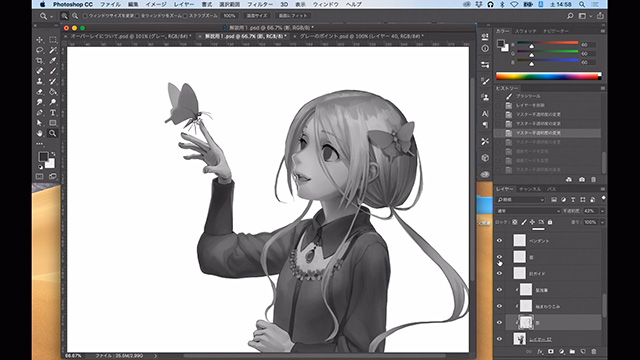
Task: Click the color spectrum ramp bar
Action: (x=549, y=76)
